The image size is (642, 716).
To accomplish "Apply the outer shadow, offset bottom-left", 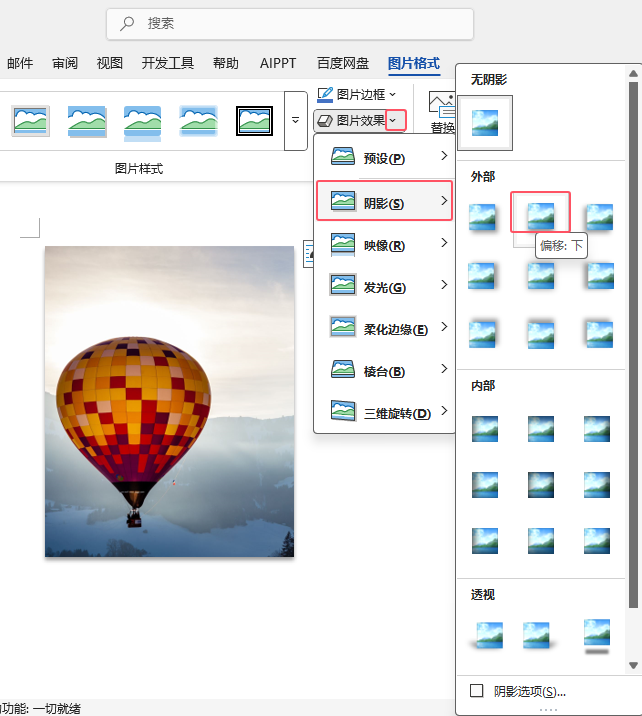I will coord(600,217).
